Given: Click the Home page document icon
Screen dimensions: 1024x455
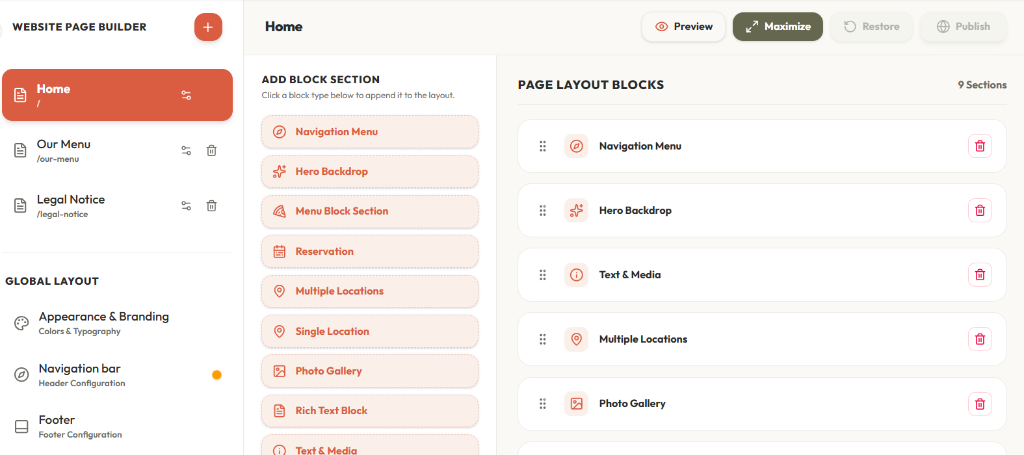Looking at the screenshot, I should point(21,95).
